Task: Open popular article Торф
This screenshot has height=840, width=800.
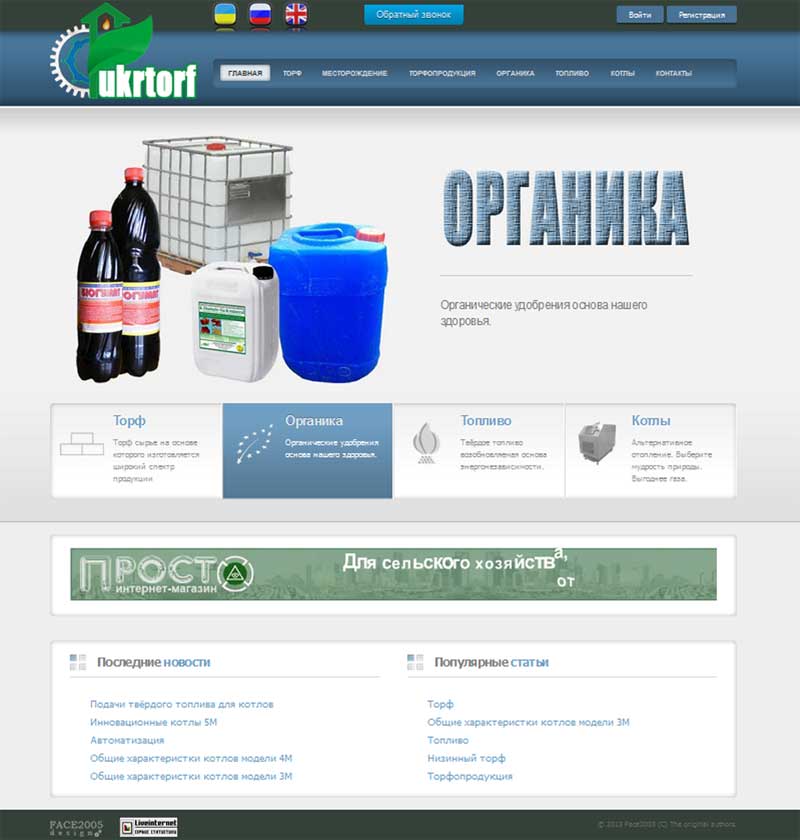Action: pyautogui.click(x=440, y=704)
